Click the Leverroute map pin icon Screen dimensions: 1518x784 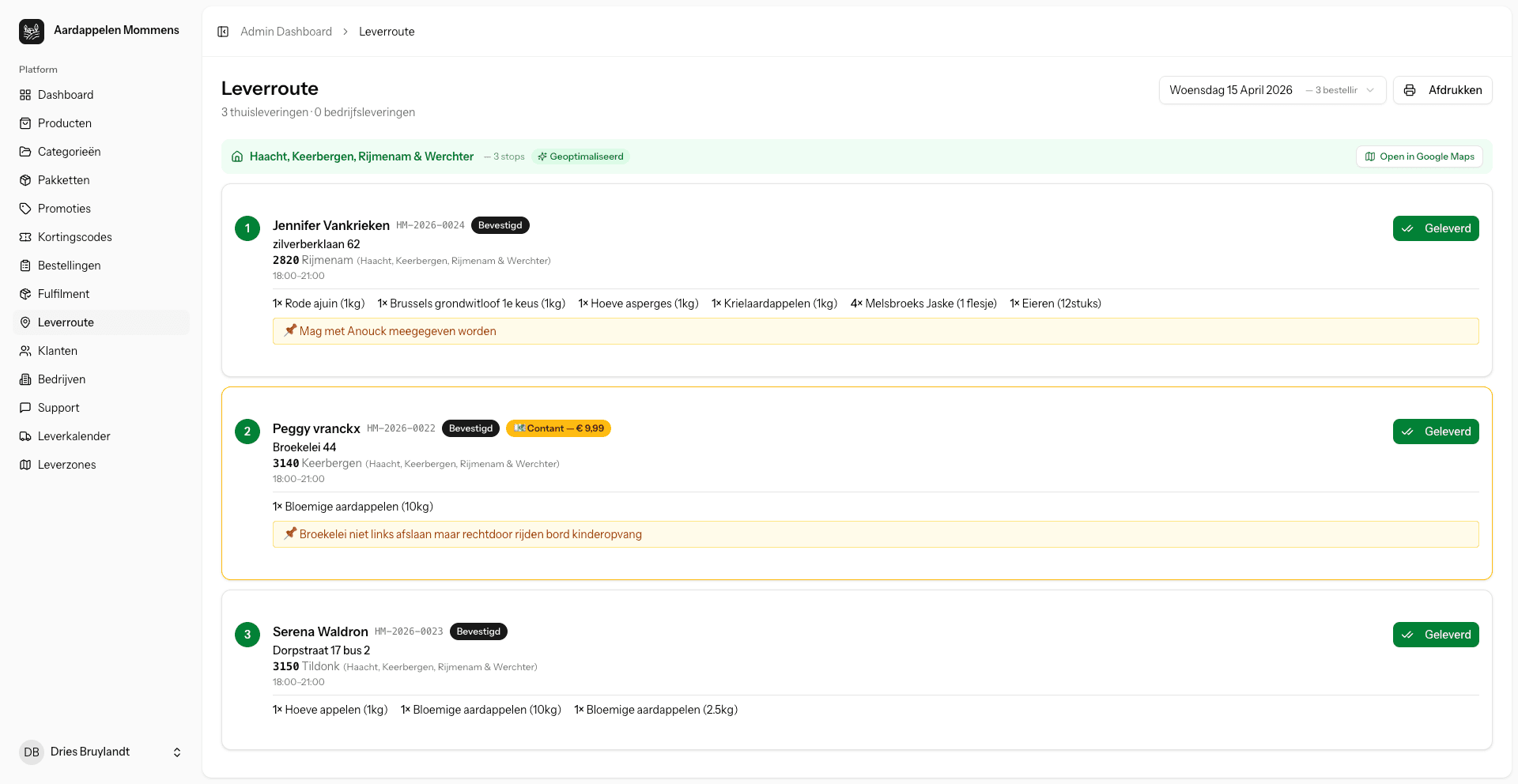pos(25,322)
